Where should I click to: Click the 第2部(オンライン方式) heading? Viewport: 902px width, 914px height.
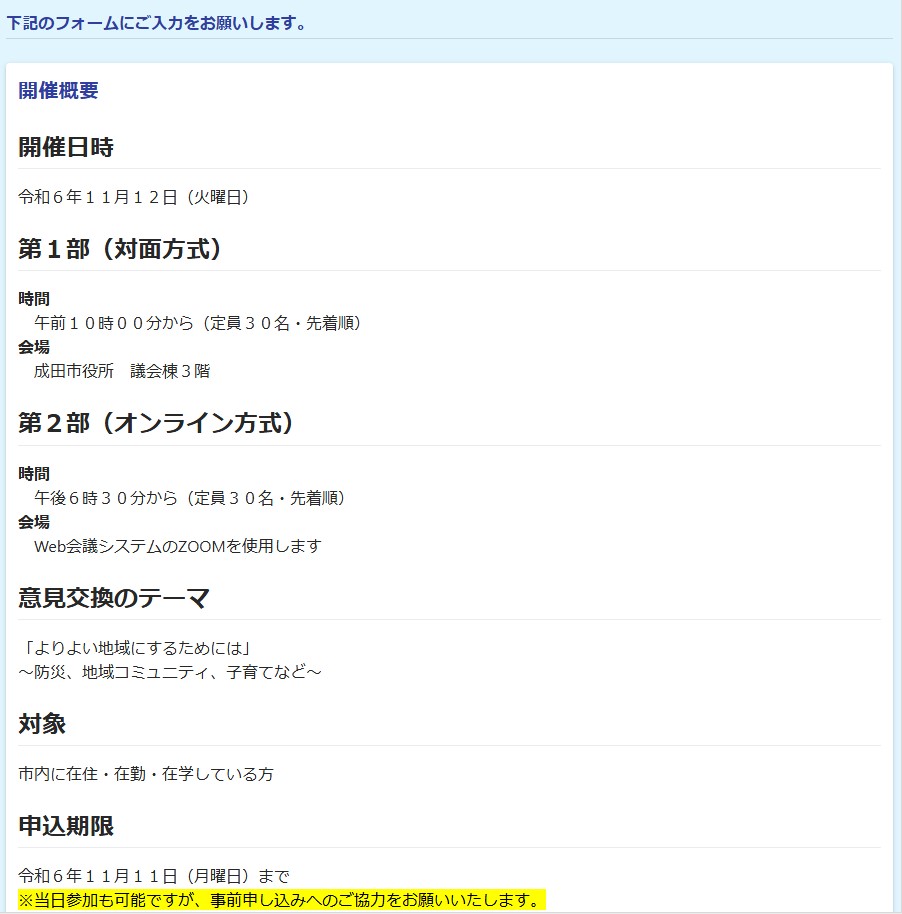pyautogui.click(x=157, y=423)
